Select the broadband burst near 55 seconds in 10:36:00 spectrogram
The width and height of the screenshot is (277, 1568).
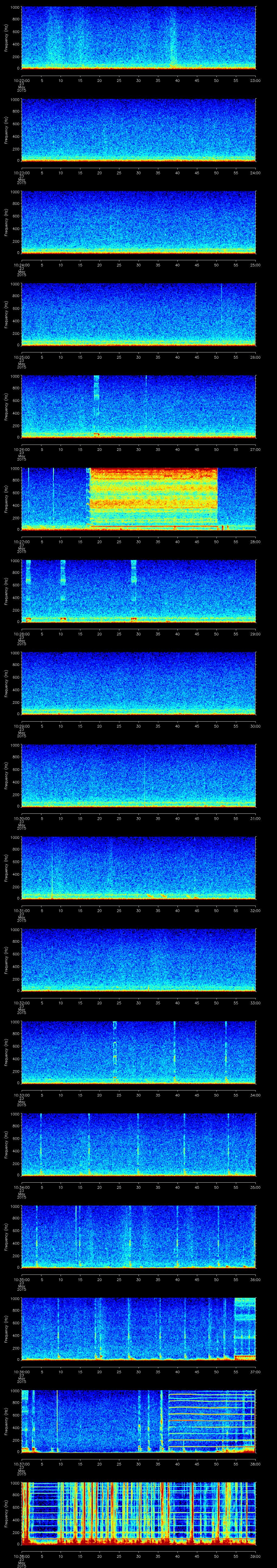(x=245, y=1329)
